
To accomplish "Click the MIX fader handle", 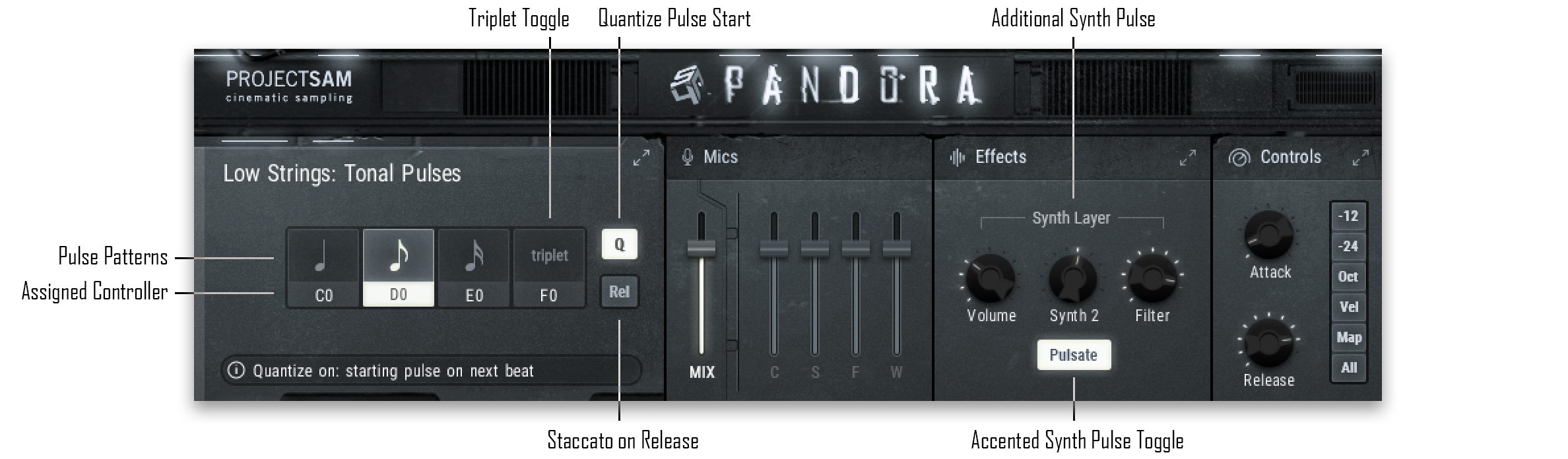I will click(702, 248).
